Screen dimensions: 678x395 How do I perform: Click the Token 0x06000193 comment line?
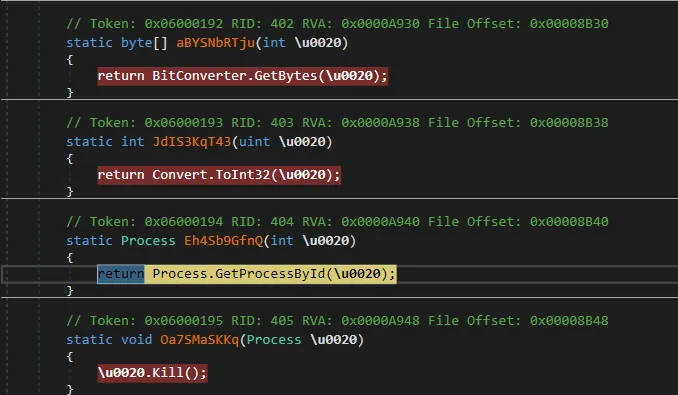(337, 123)
